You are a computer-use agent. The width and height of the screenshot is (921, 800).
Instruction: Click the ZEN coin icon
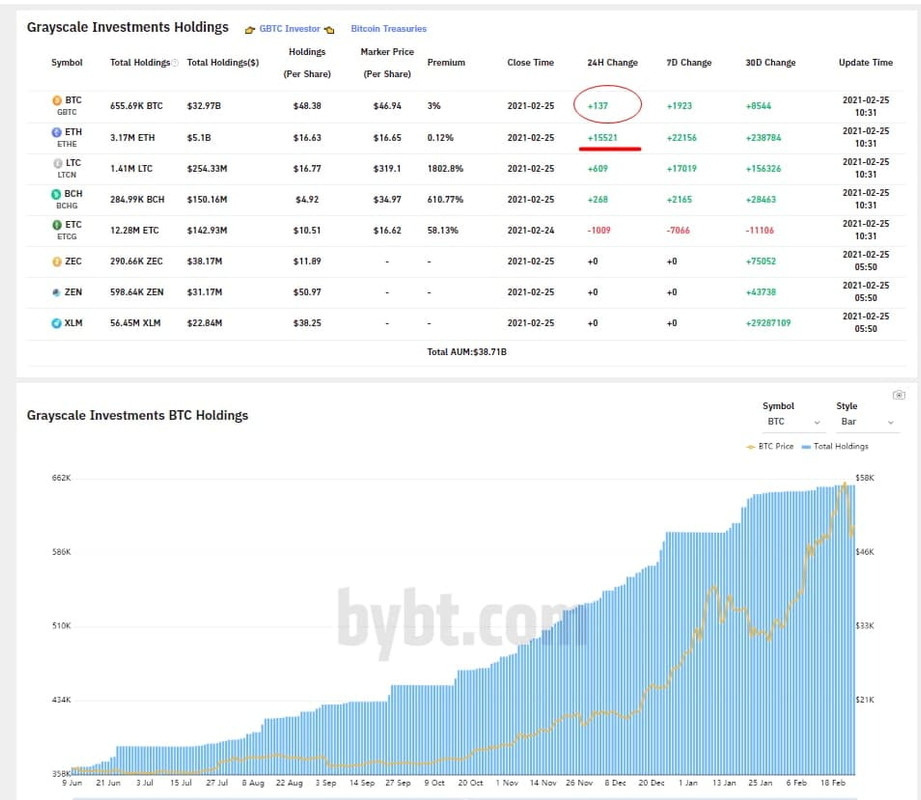[x=56, y=292]
